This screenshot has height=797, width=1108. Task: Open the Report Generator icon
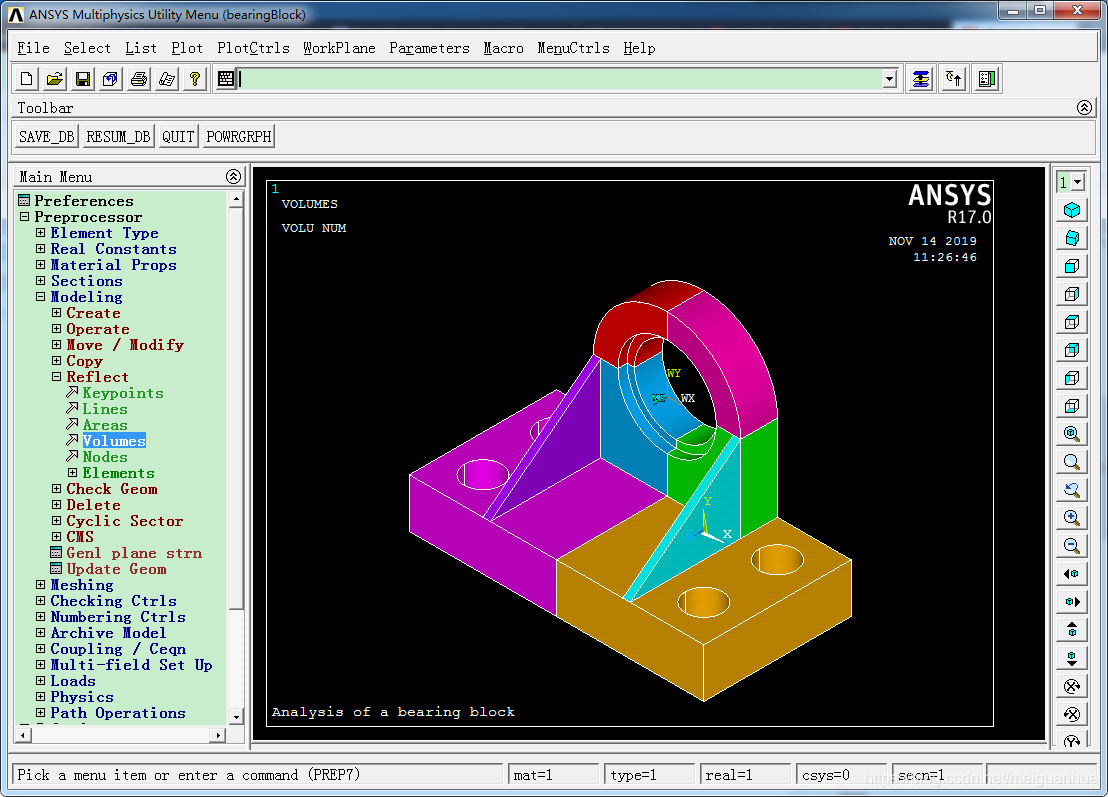click(167, 79)
